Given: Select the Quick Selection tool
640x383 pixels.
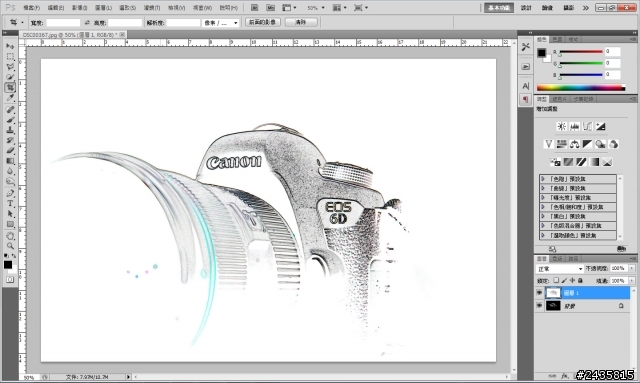Looking at the screenshot, I should point(10,77).
